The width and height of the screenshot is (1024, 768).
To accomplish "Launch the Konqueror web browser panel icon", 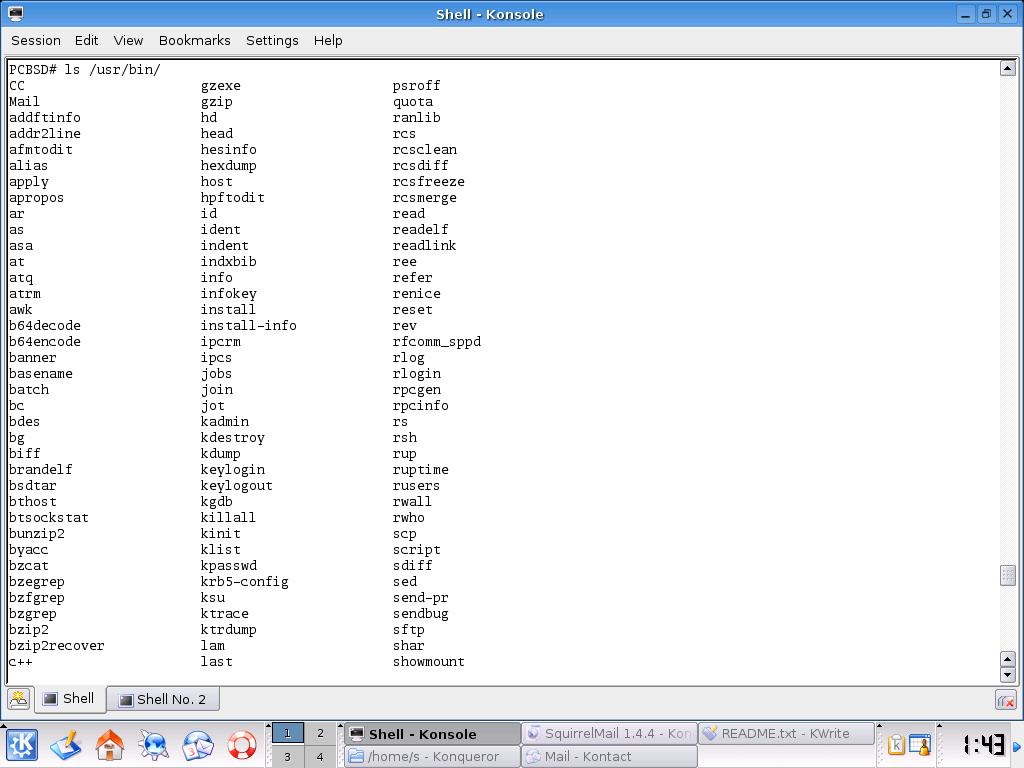I will (x=154, y=745).
